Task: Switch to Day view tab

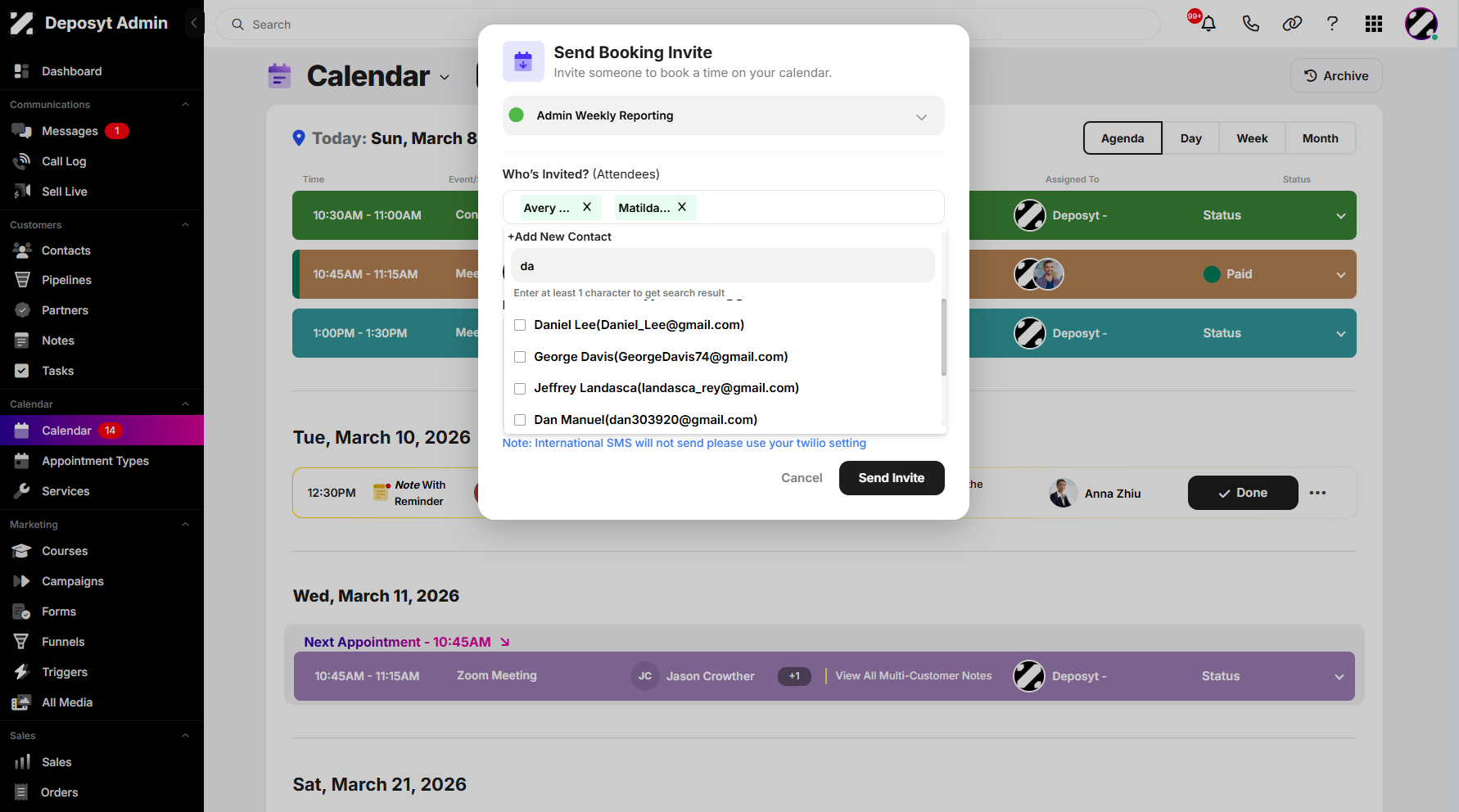Action: [x=1190, y=138]
